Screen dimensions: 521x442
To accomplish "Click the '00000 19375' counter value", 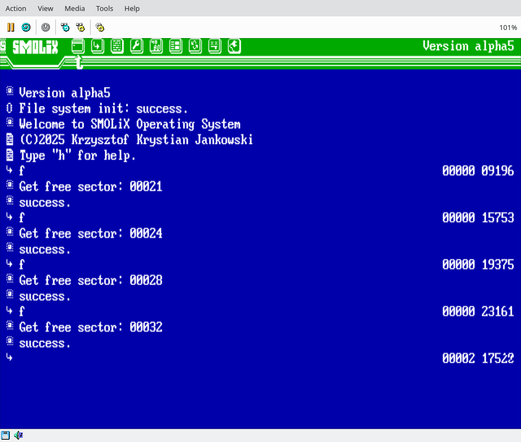I will (478, 265).
